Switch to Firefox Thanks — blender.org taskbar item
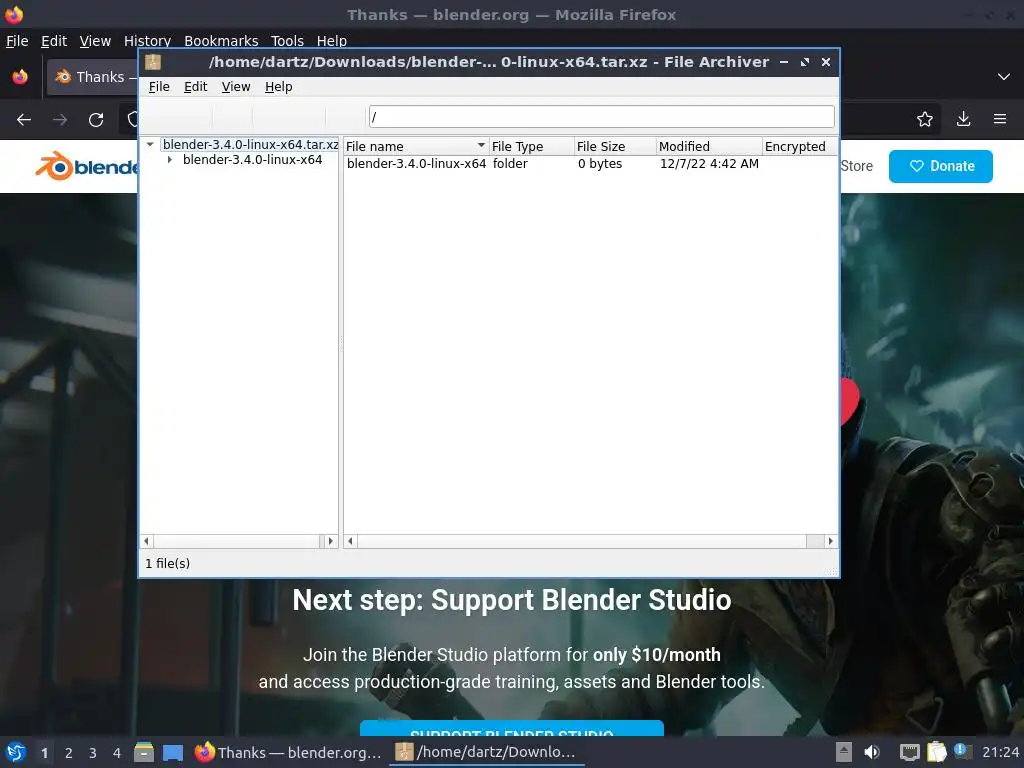 tap(289, 752)
